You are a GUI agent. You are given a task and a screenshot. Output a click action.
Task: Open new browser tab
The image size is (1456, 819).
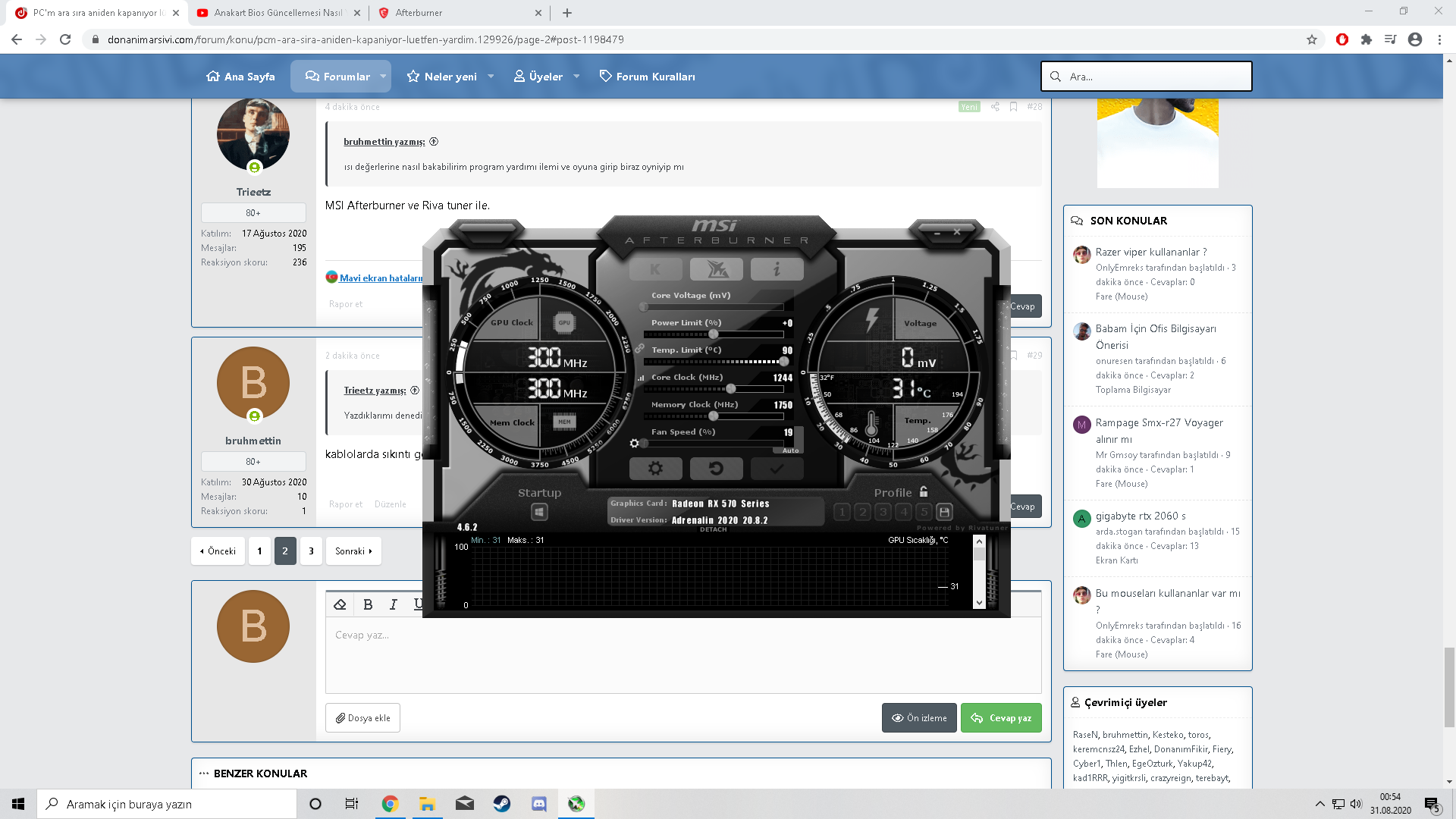coord(566,13)
